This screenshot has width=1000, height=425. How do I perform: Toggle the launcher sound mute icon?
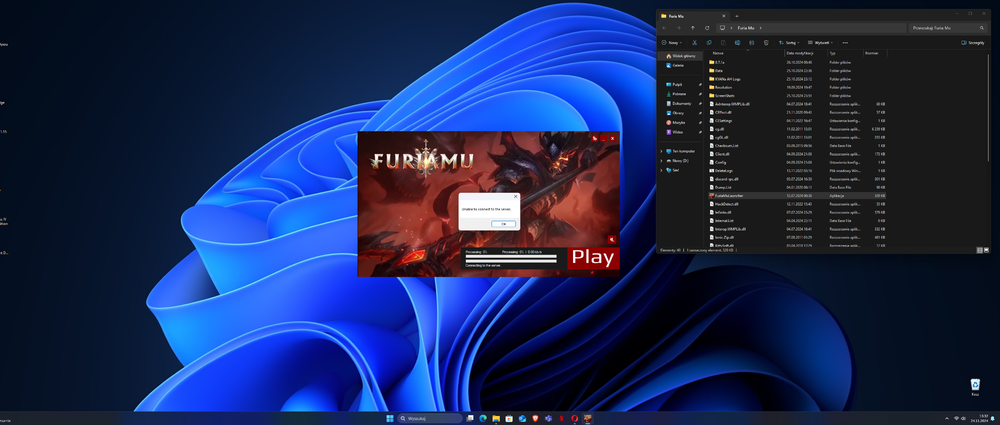[x=612, y=239]
